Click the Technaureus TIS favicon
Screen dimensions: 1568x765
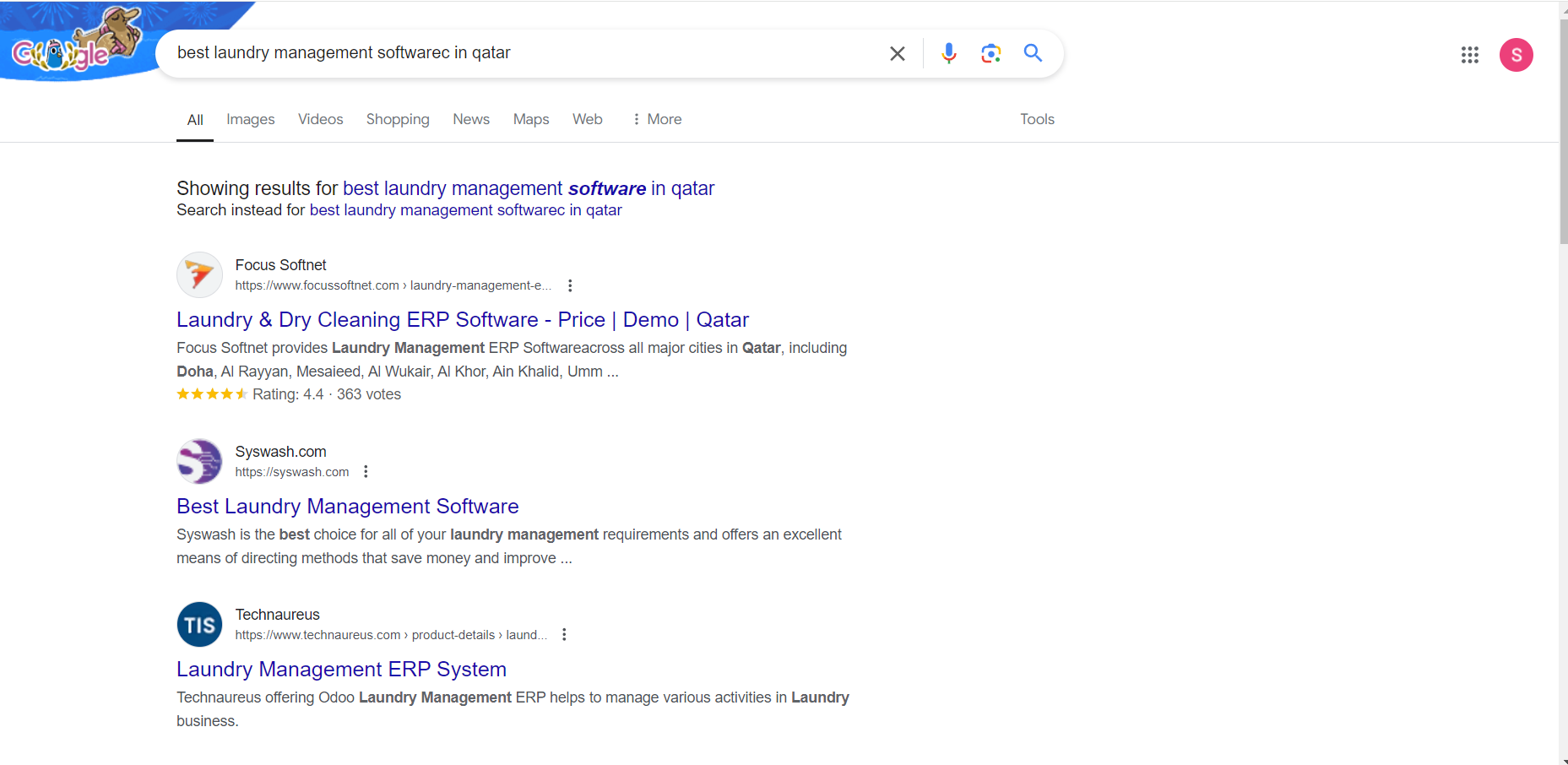199,624
